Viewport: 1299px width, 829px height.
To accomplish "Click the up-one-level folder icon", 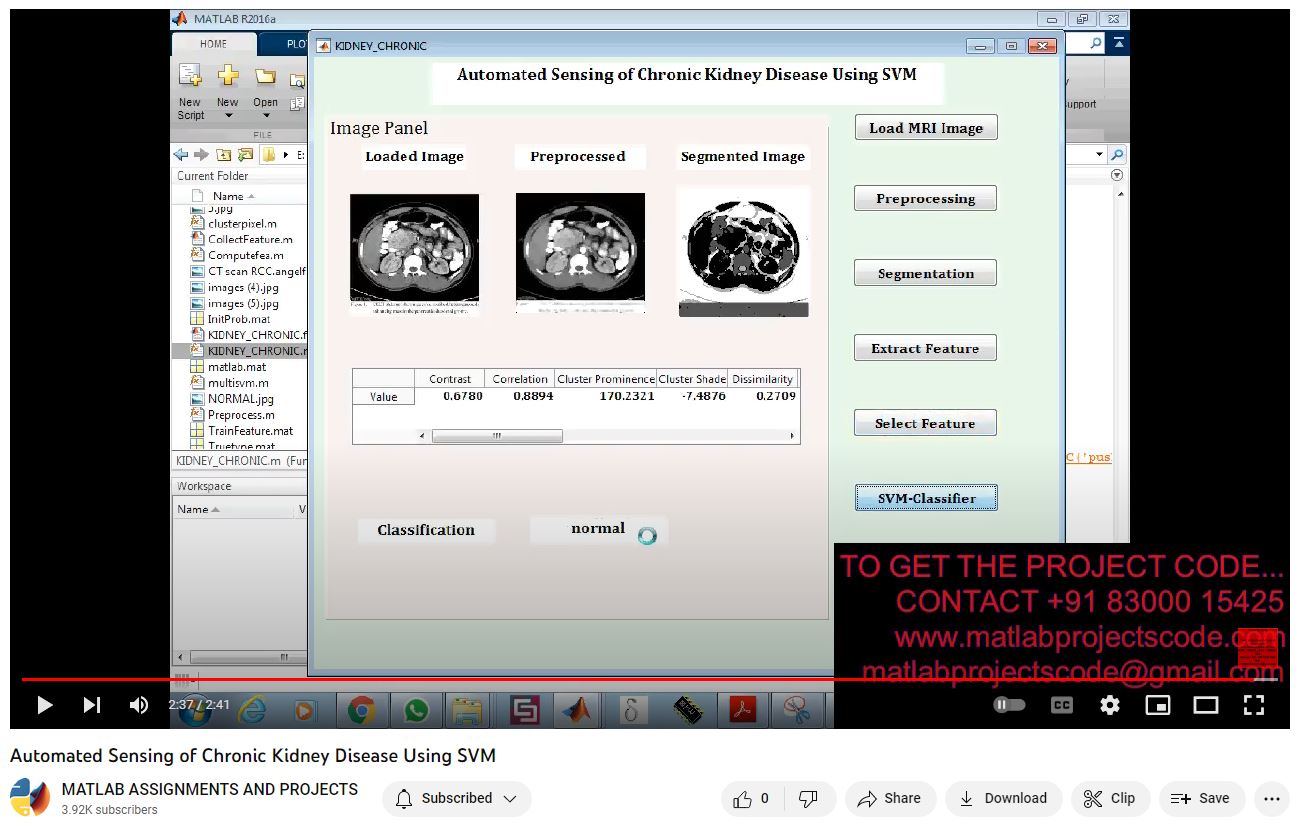I will pos(223,155).
